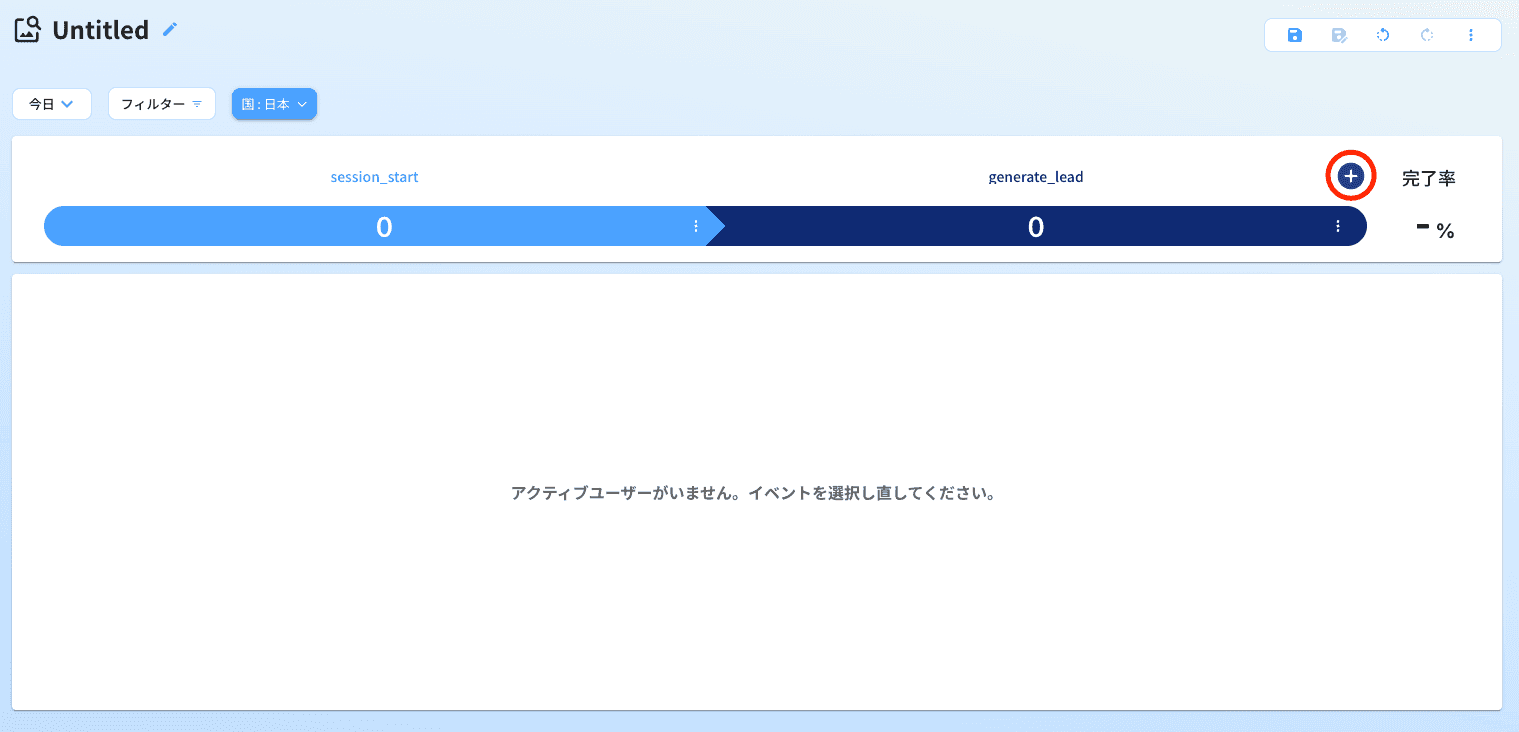The image size is (1519, 732).
Task: Open the generate_lead step options menu
Action: [1337, 226]
